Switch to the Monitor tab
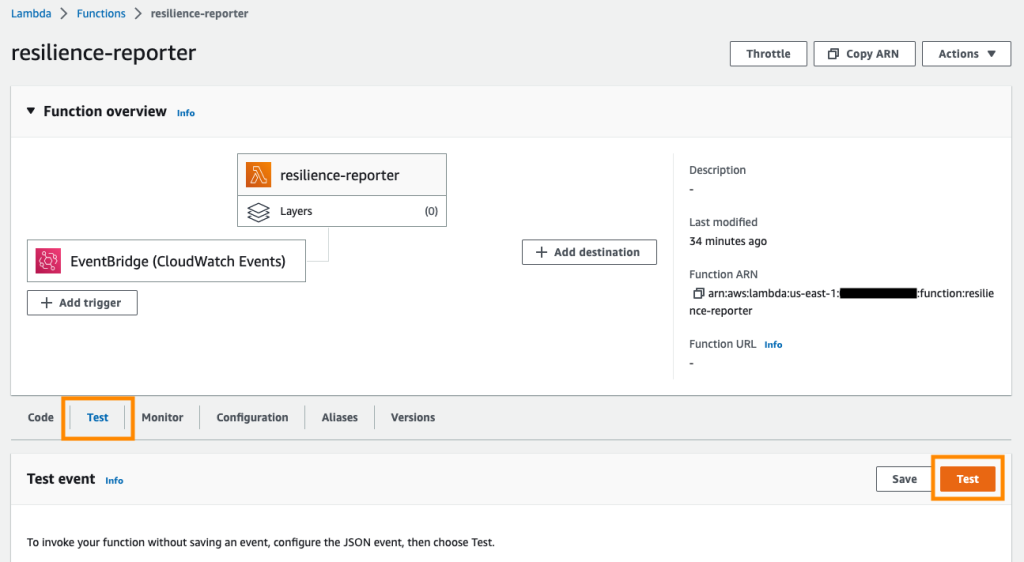The image size is (1024, 562). click(x=162, y=418)
